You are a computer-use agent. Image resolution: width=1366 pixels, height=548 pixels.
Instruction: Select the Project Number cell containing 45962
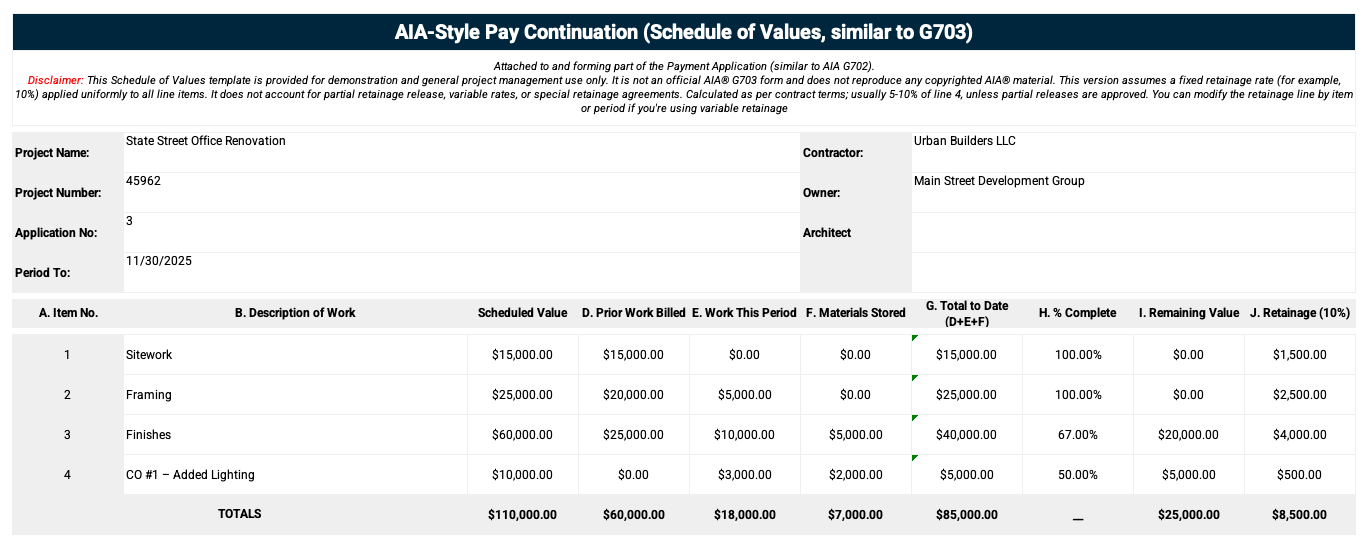(x=144, y=182)
